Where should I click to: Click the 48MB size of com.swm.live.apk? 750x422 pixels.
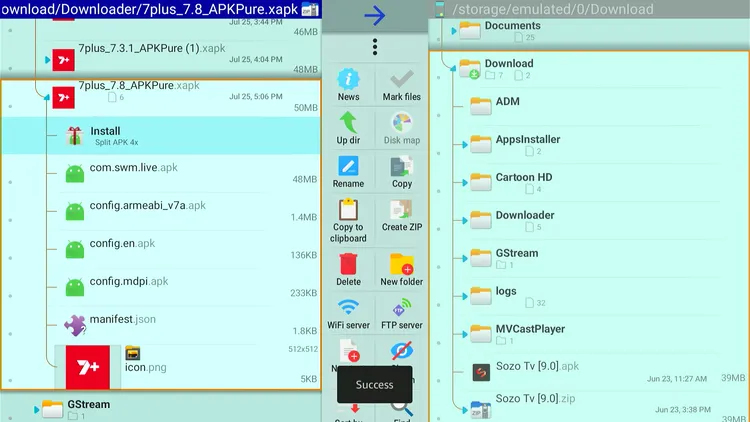pyautogui.click(x=305, y=179)
